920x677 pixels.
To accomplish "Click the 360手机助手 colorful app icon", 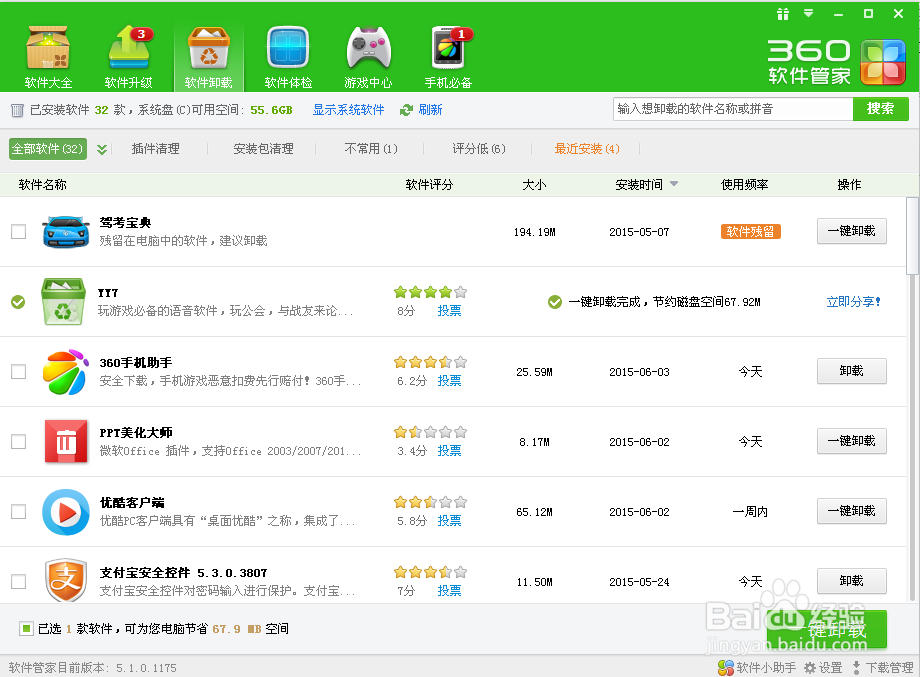I will 66,371.
